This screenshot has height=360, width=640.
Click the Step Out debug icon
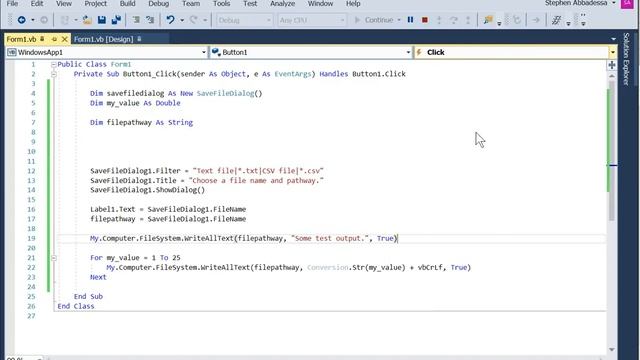[468, 20]
